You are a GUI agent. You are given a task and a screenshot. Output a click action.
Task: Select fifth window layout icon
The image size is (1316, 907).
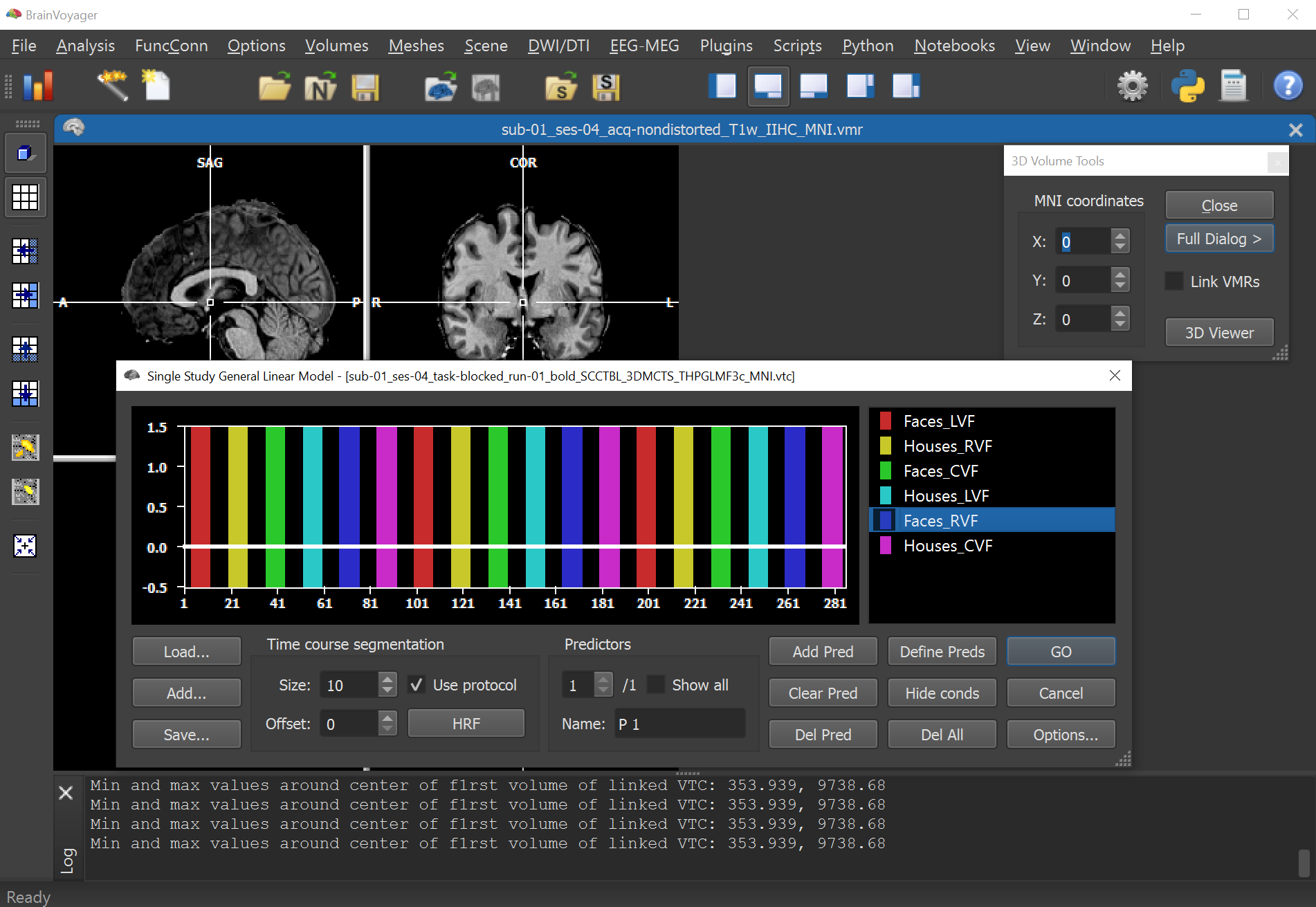click(x=906, y=86)
